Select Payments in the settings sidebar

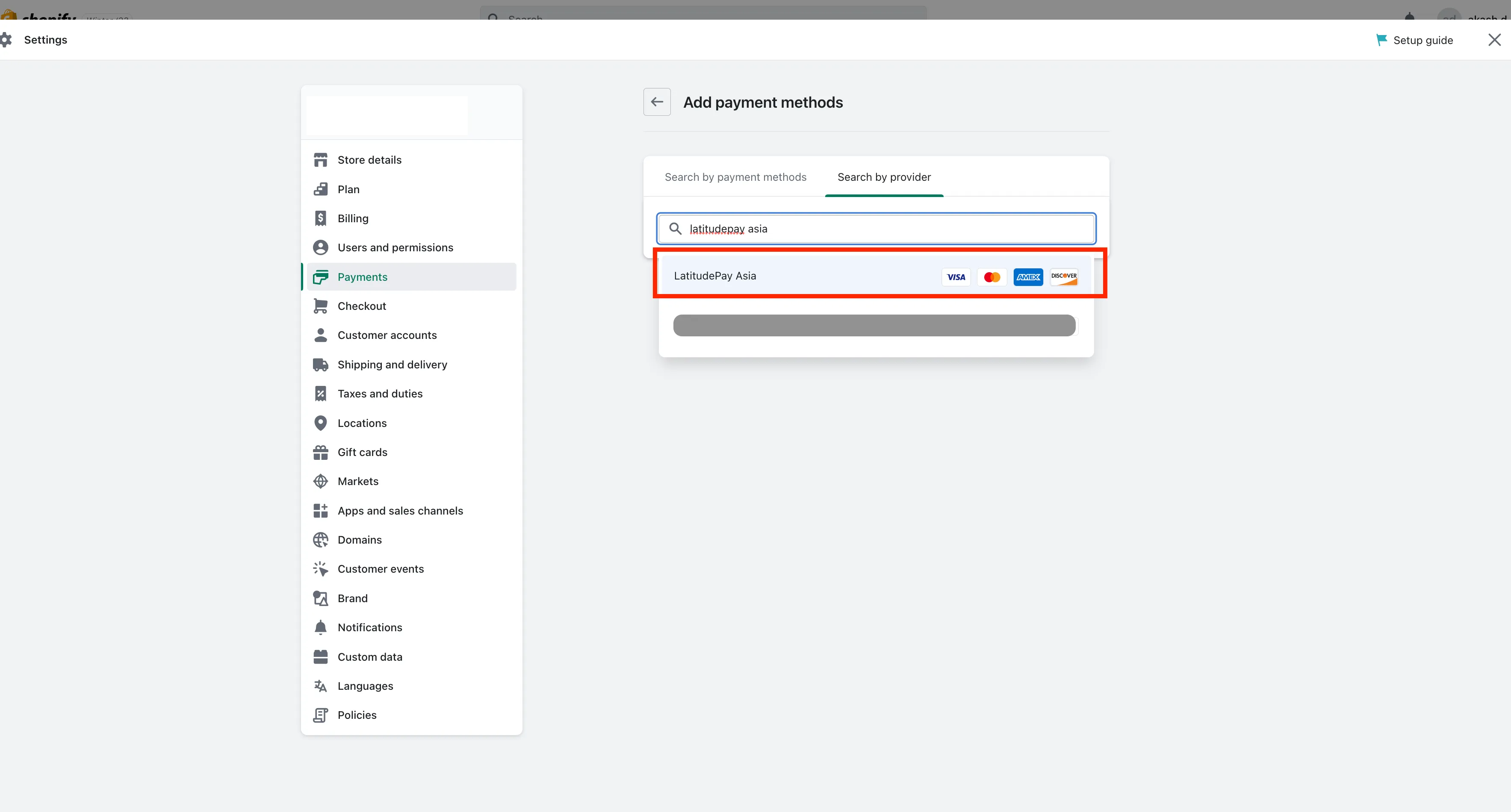pos(412,277)
